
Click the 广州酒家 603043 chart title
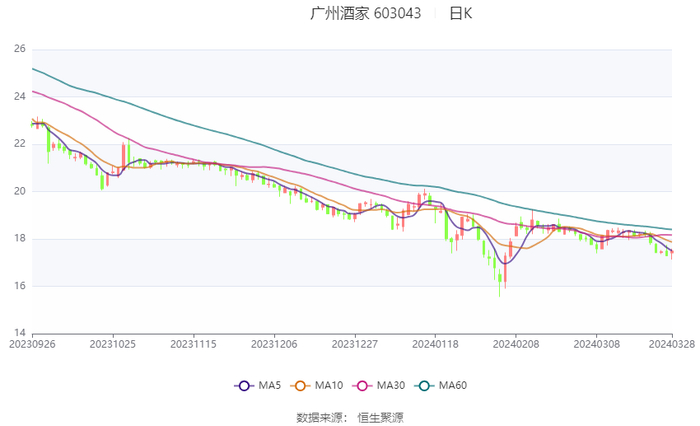[x=365, y=14]
